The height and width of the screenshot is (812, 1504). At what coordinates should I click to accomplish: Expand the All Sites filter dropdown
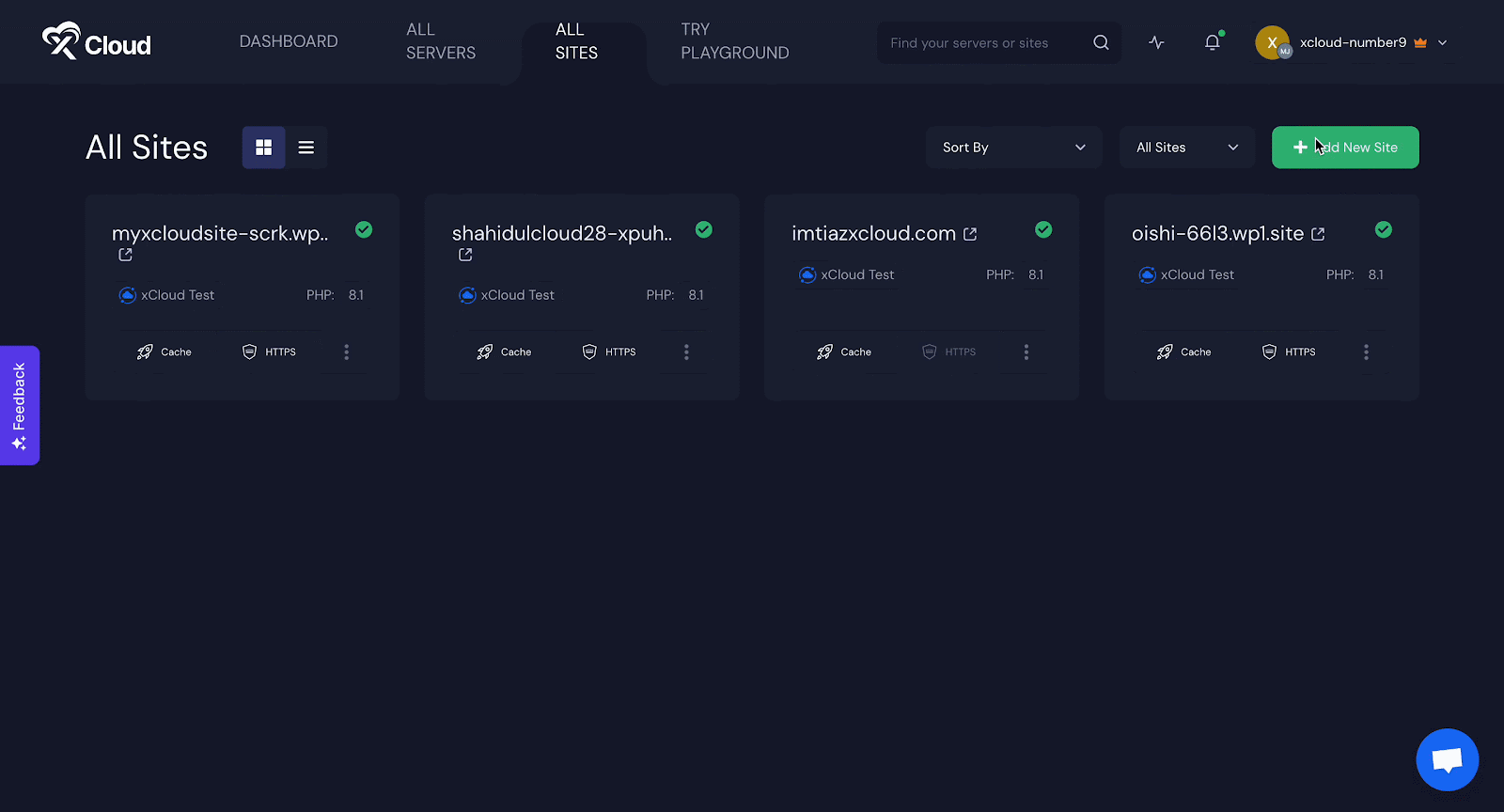click(1186, 148)
